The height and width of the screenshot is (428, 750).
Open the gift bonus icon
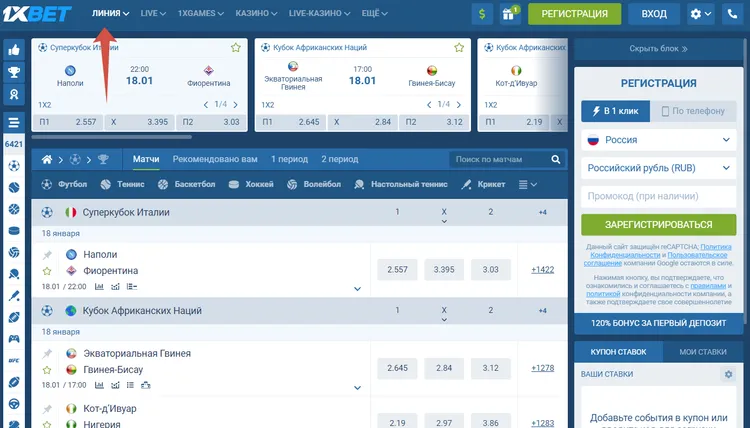[509, 14]
